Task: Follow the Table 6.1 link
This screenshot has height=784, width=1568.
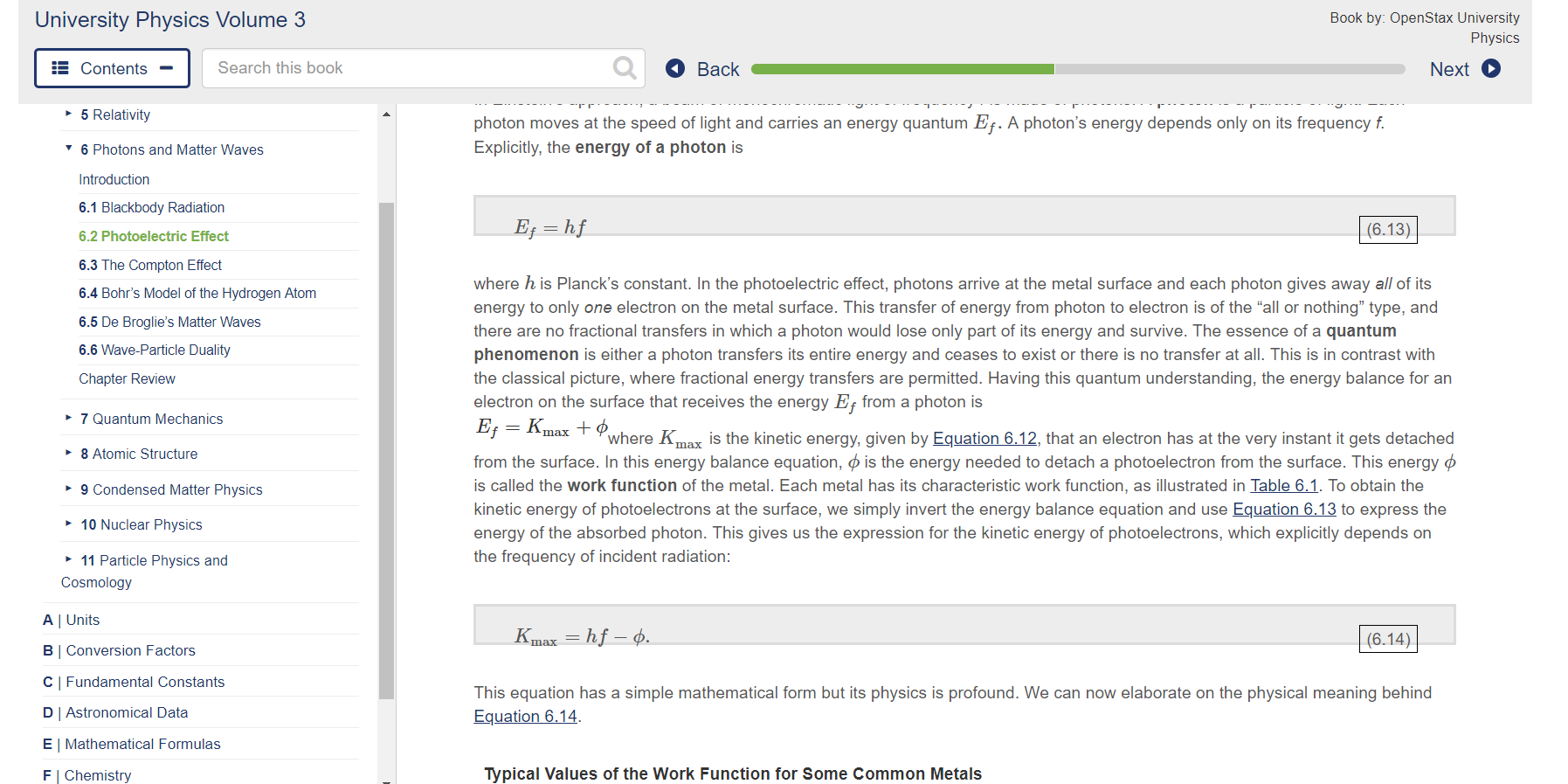Action: click(x=1284, y=485)
